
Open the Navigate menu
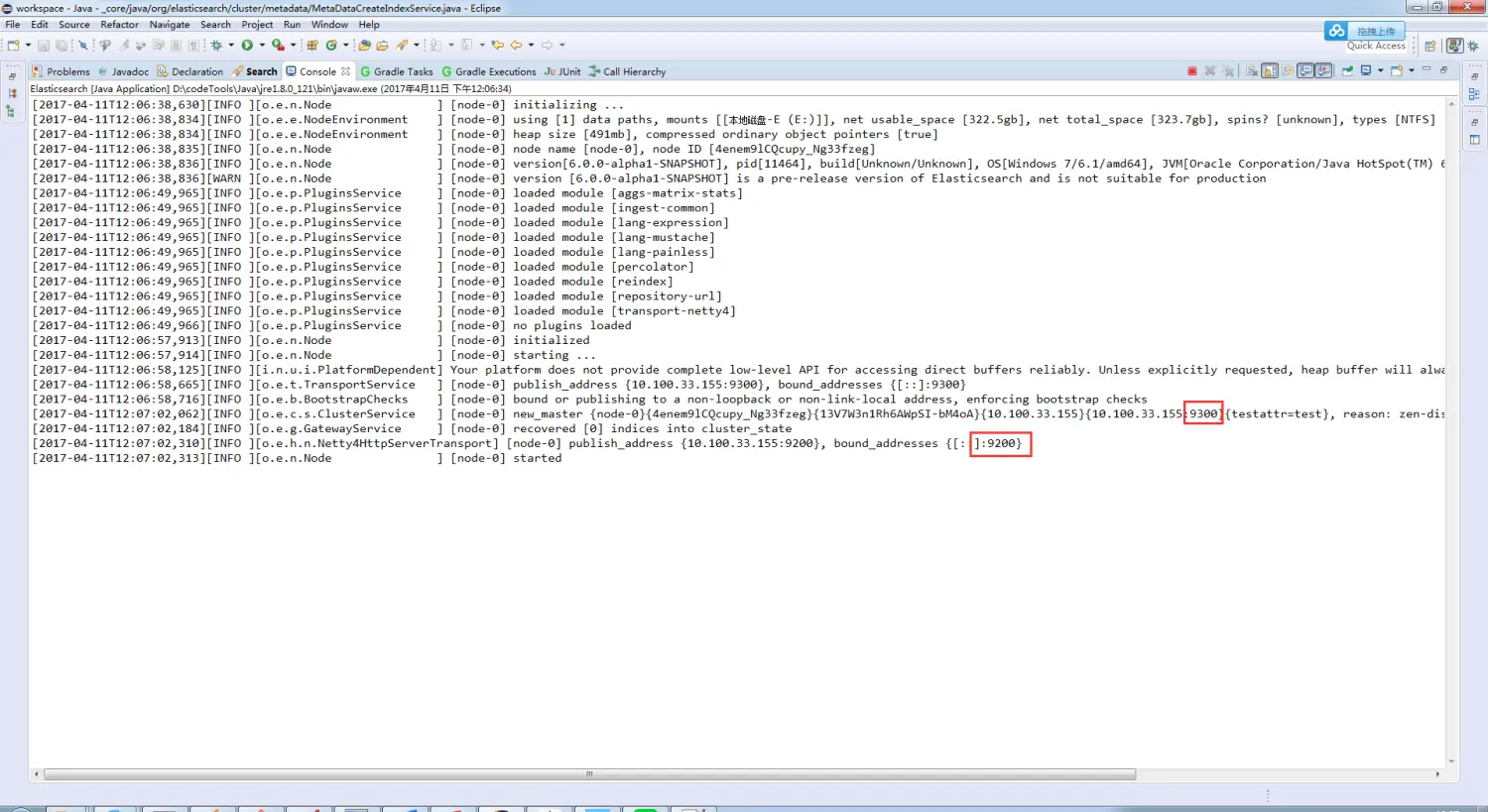click(170, 25)
